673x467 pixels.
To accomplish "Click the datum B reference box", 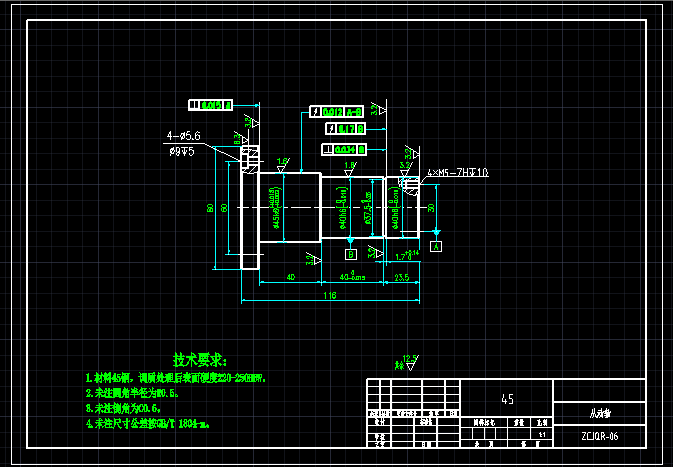I will click(351, 255).
